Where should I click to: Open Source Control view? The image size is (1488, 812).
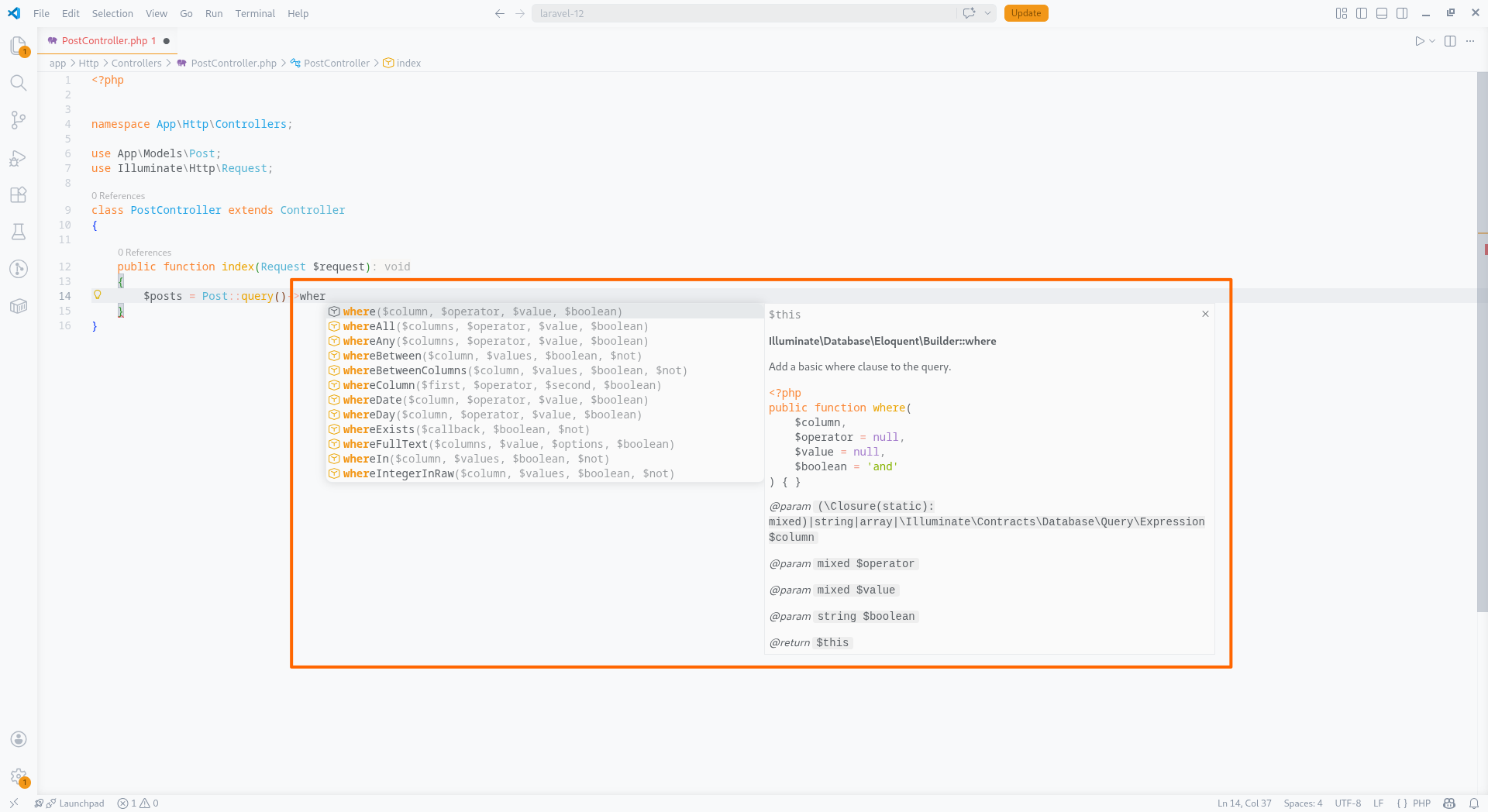click(x=19, y=120)
